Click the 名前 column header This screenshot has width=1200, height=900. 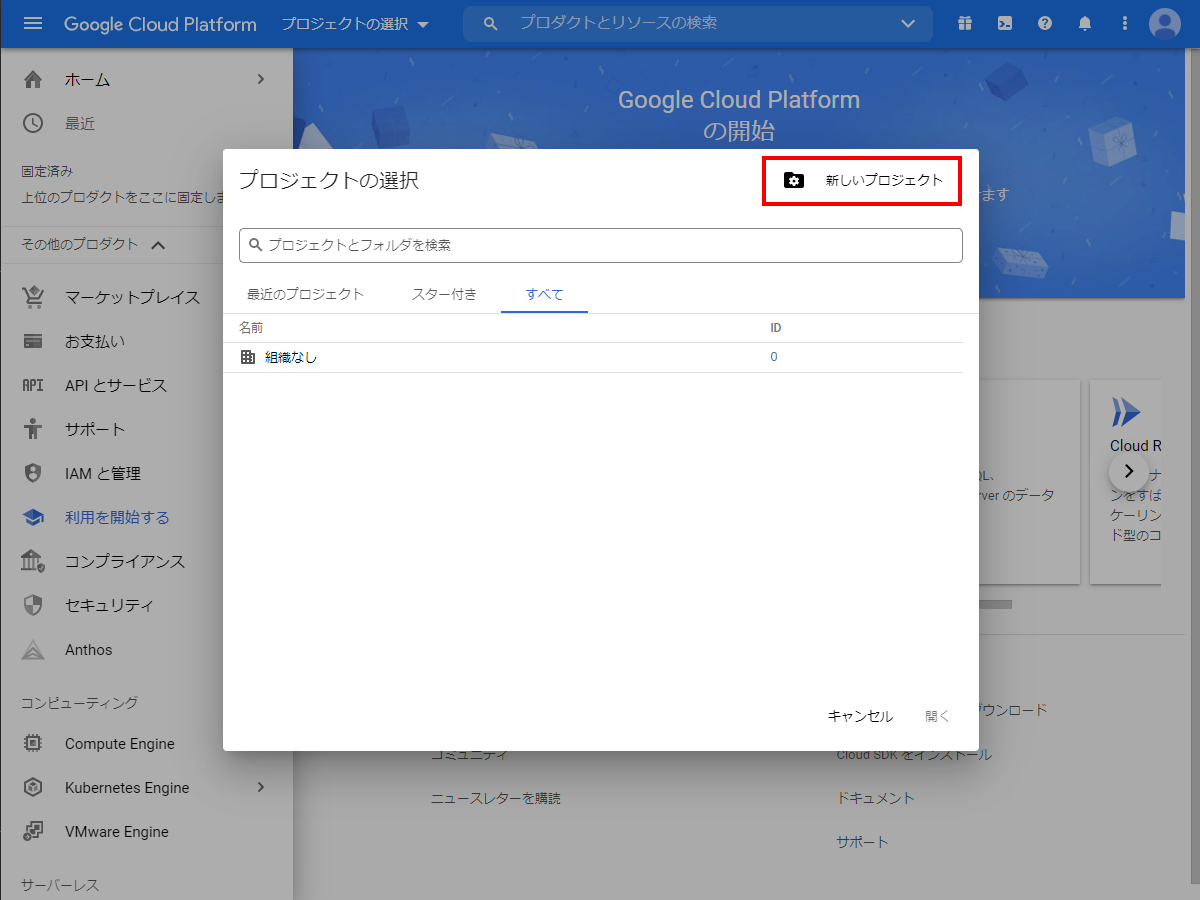[251, 328]
